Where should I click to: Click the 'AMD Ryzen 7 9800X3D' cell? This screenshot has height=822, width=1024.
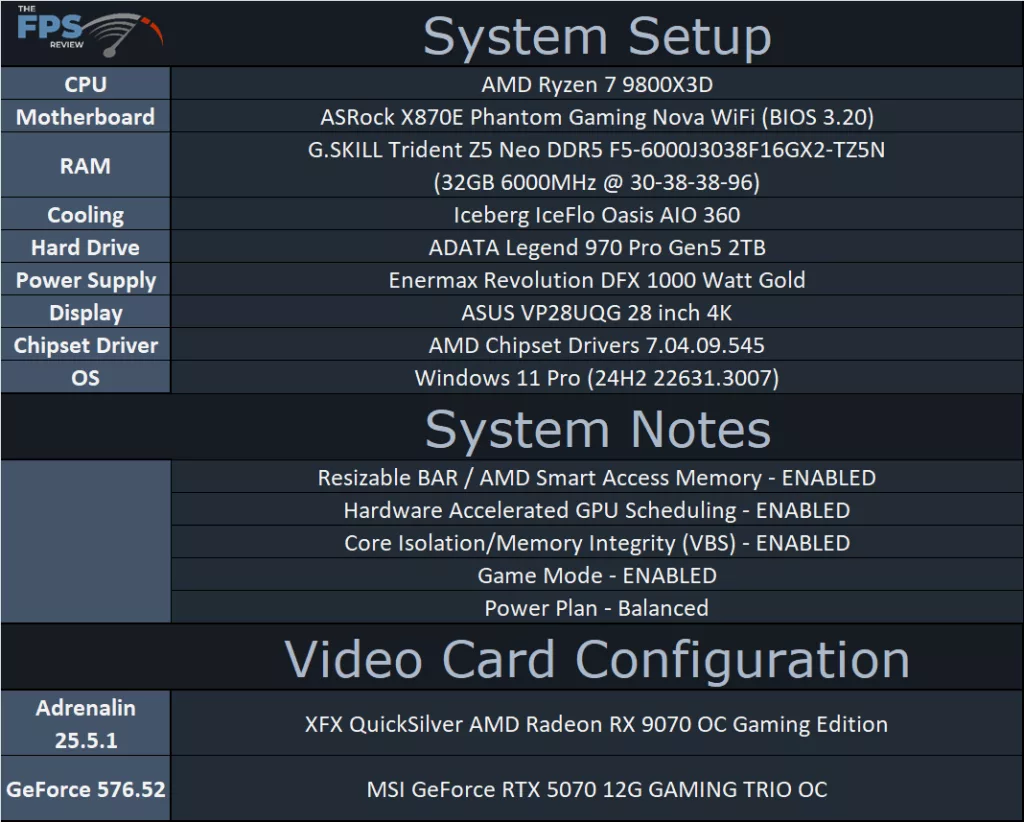[x=597, y=84]
